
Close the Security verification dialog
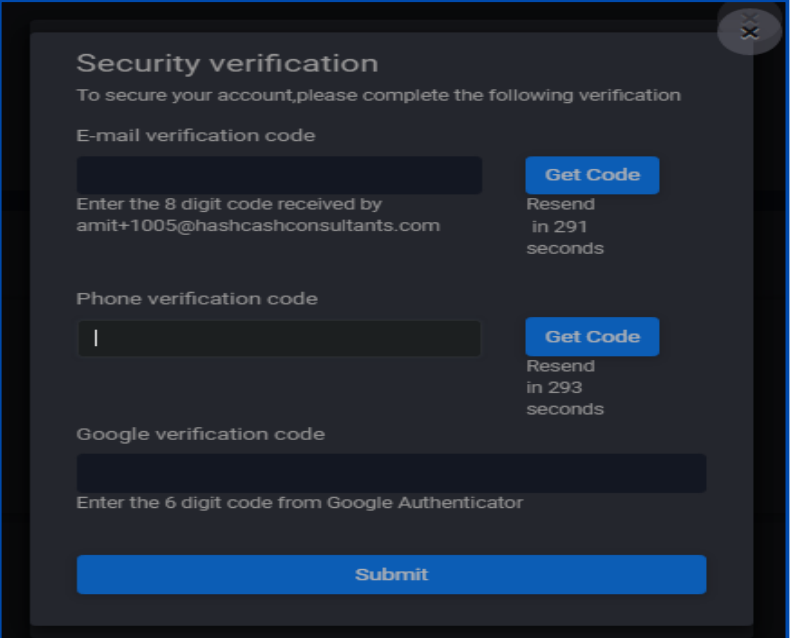tap(749, 31)
